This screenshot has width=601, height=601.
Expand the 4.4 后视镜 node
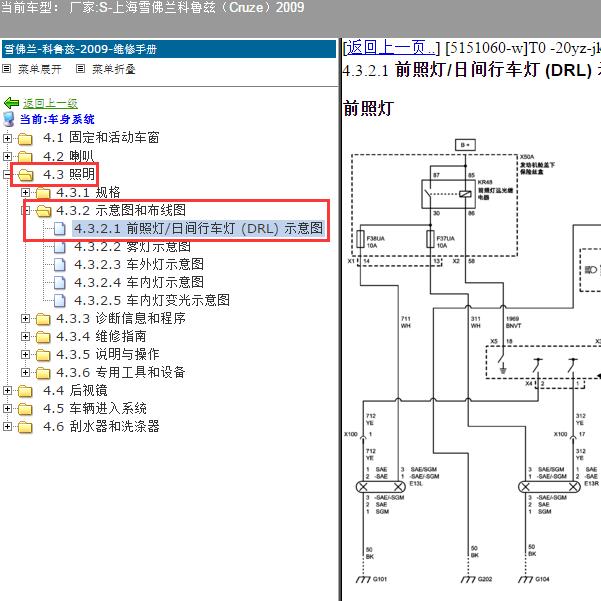(x=7, y=391)
